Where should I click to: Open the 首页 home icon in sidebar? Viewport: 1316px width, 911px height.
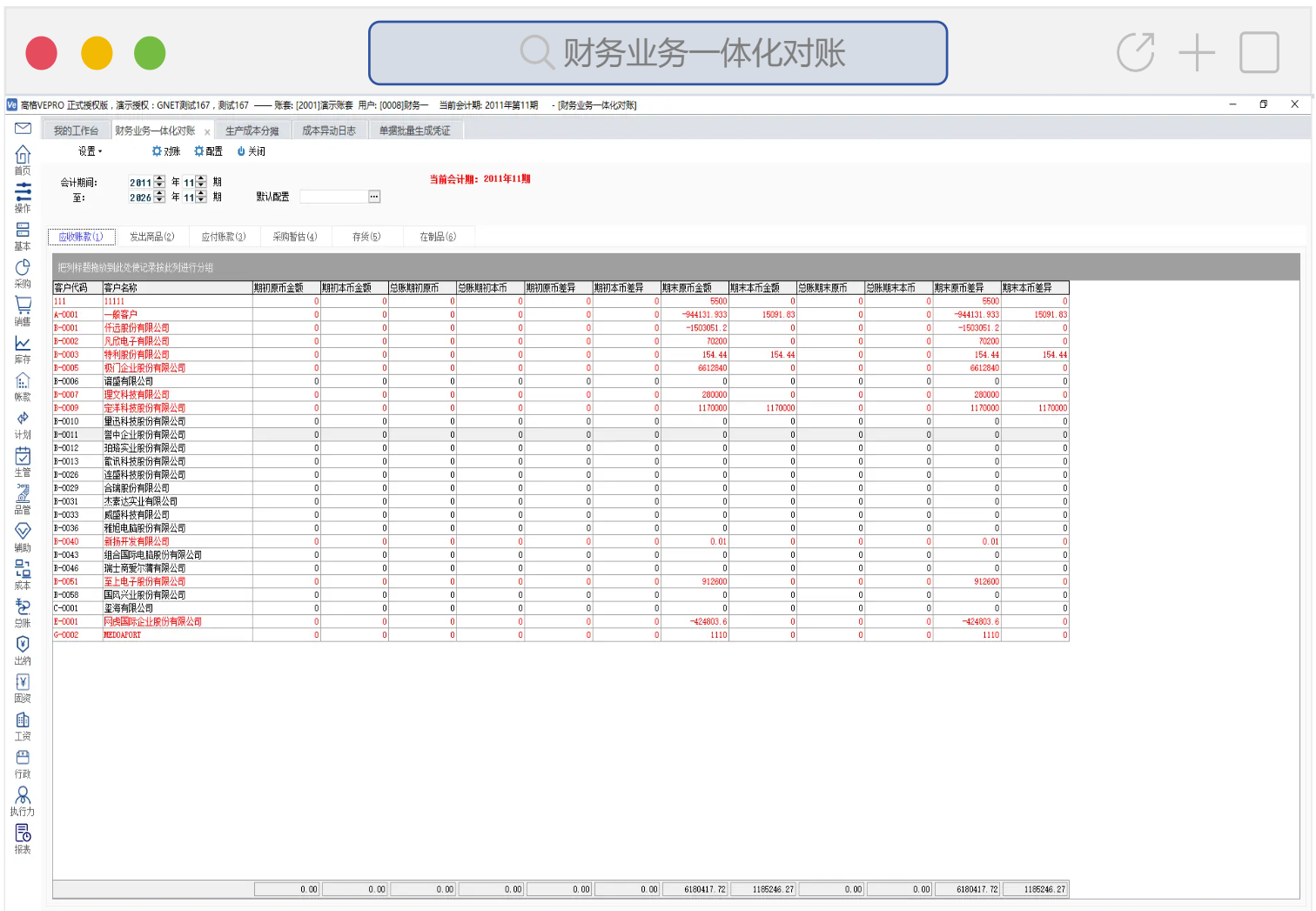click(23, 158)
